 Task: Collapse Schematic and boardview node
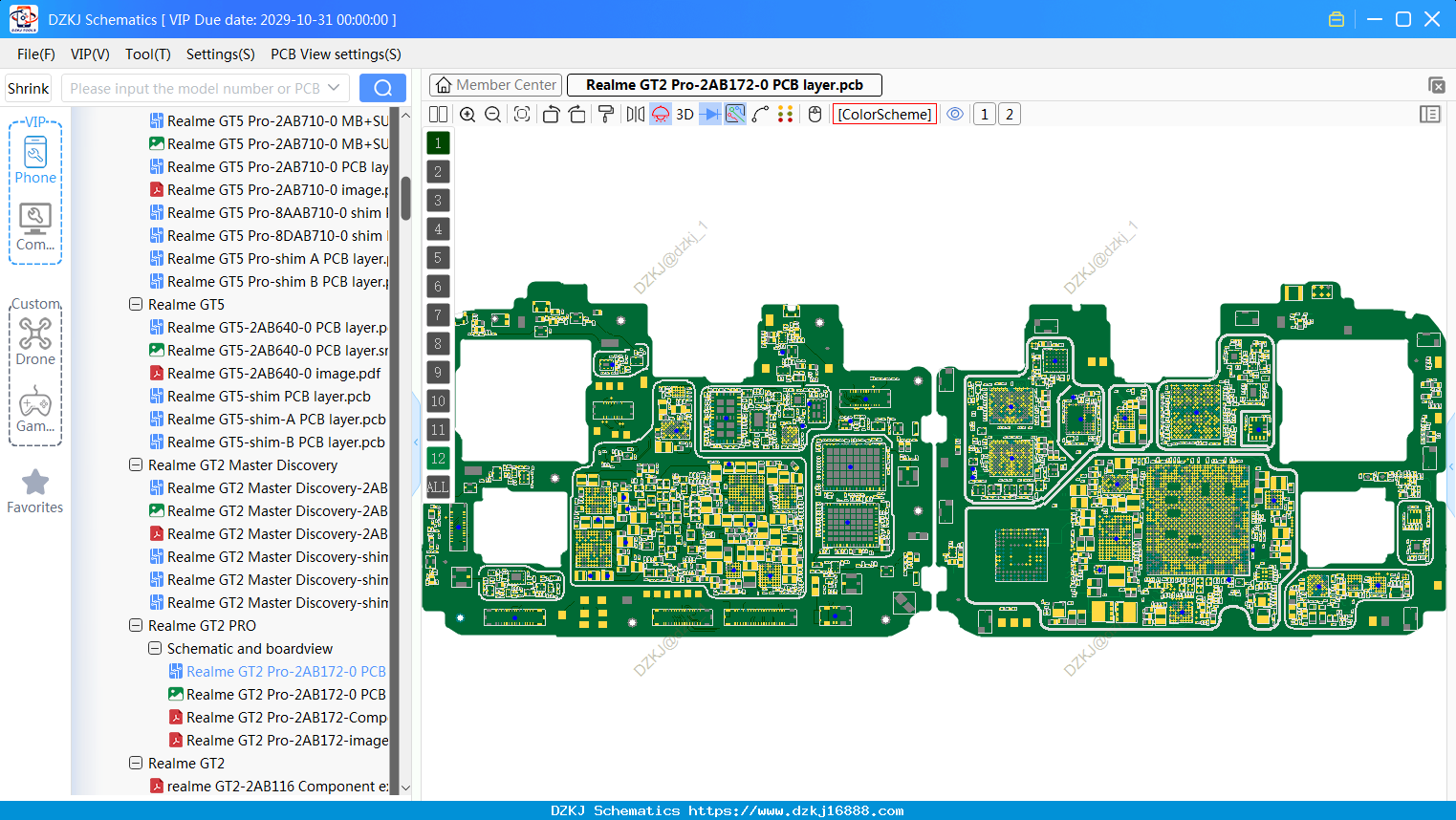155,648
